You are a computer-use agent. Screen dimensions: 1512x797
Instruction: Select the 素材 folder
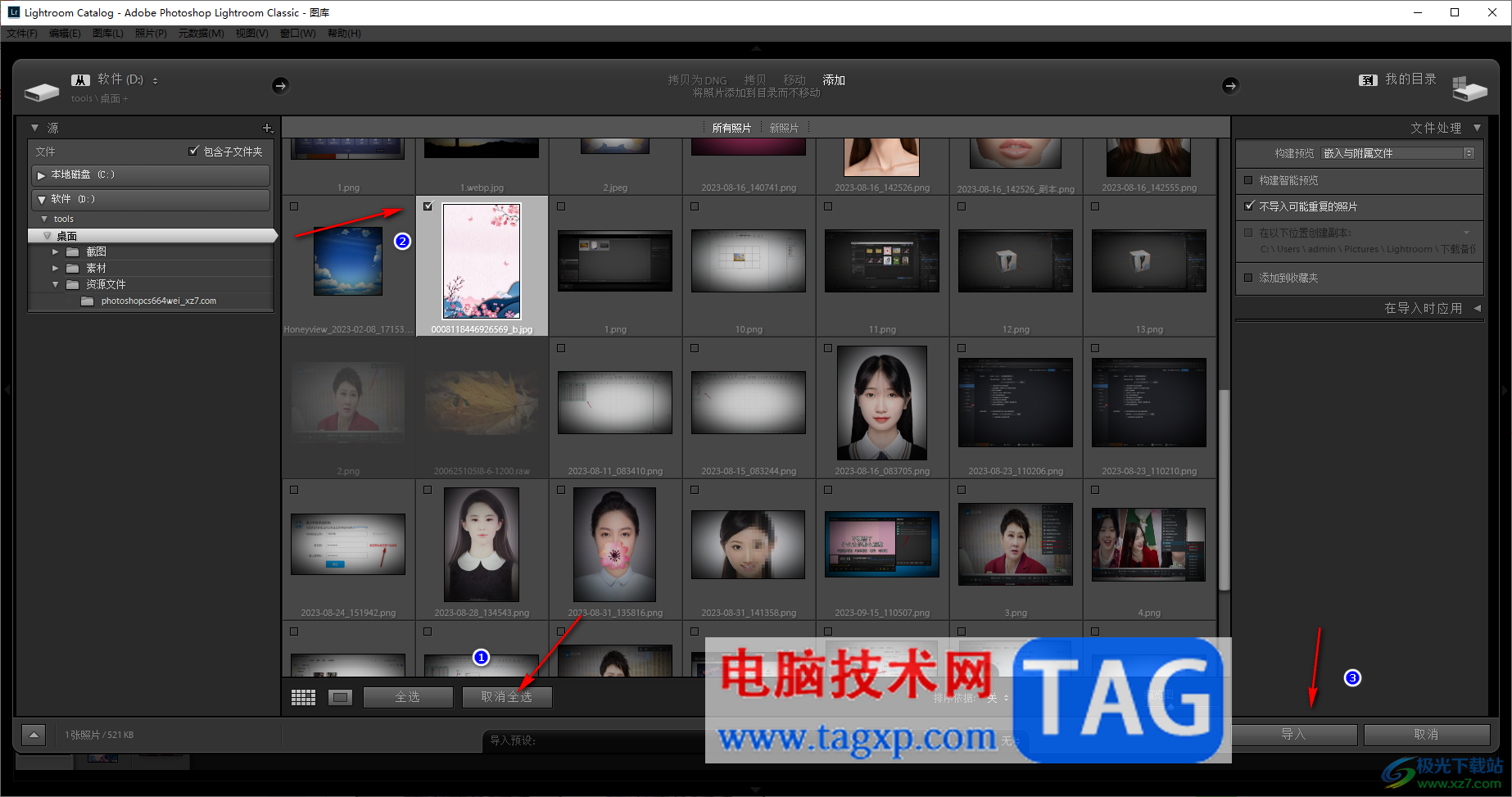[x=97, y=268]
